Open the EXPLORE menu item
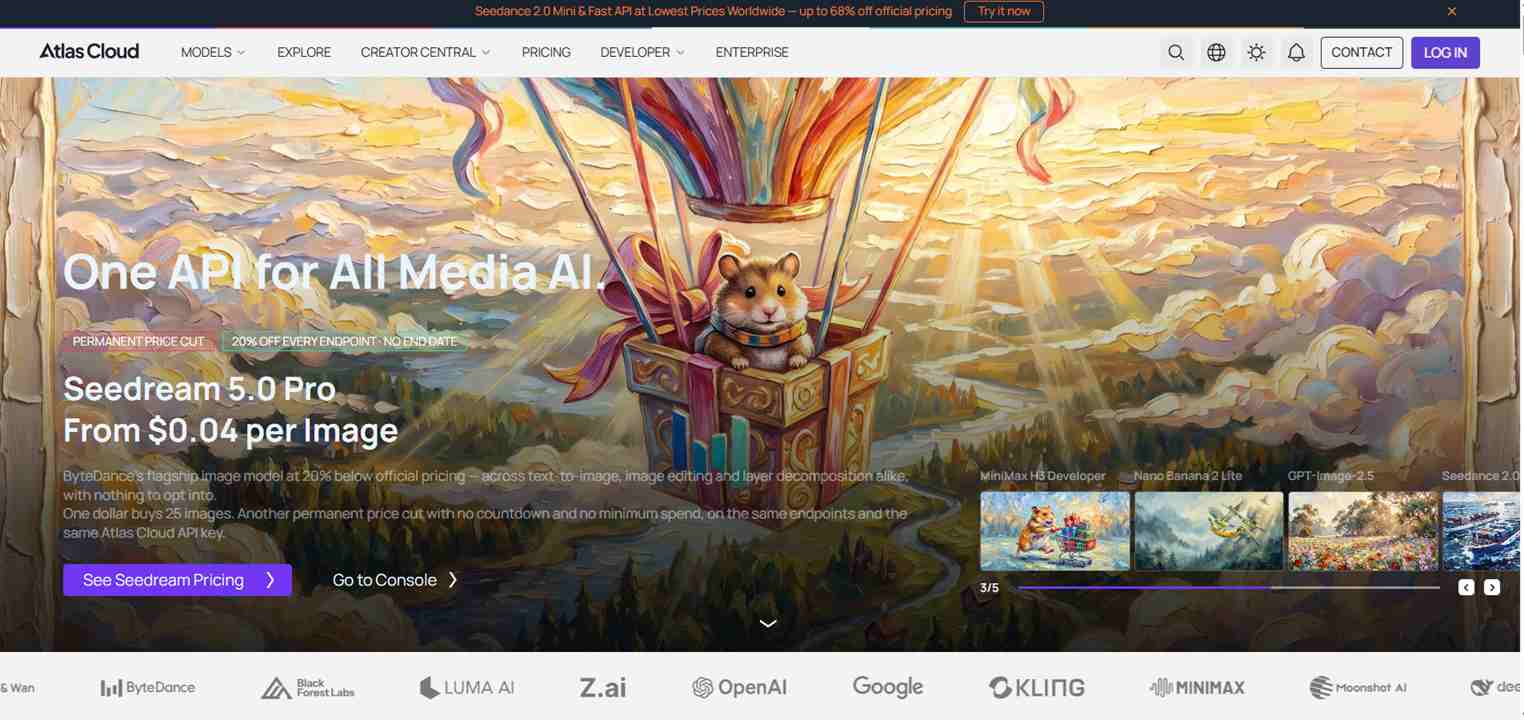 pyautogui.click(x=304, y=52)
